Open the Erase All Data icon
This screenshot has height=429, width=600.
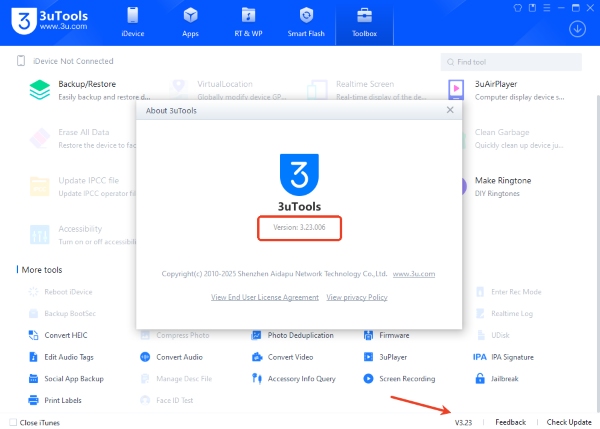coord(40,138)
